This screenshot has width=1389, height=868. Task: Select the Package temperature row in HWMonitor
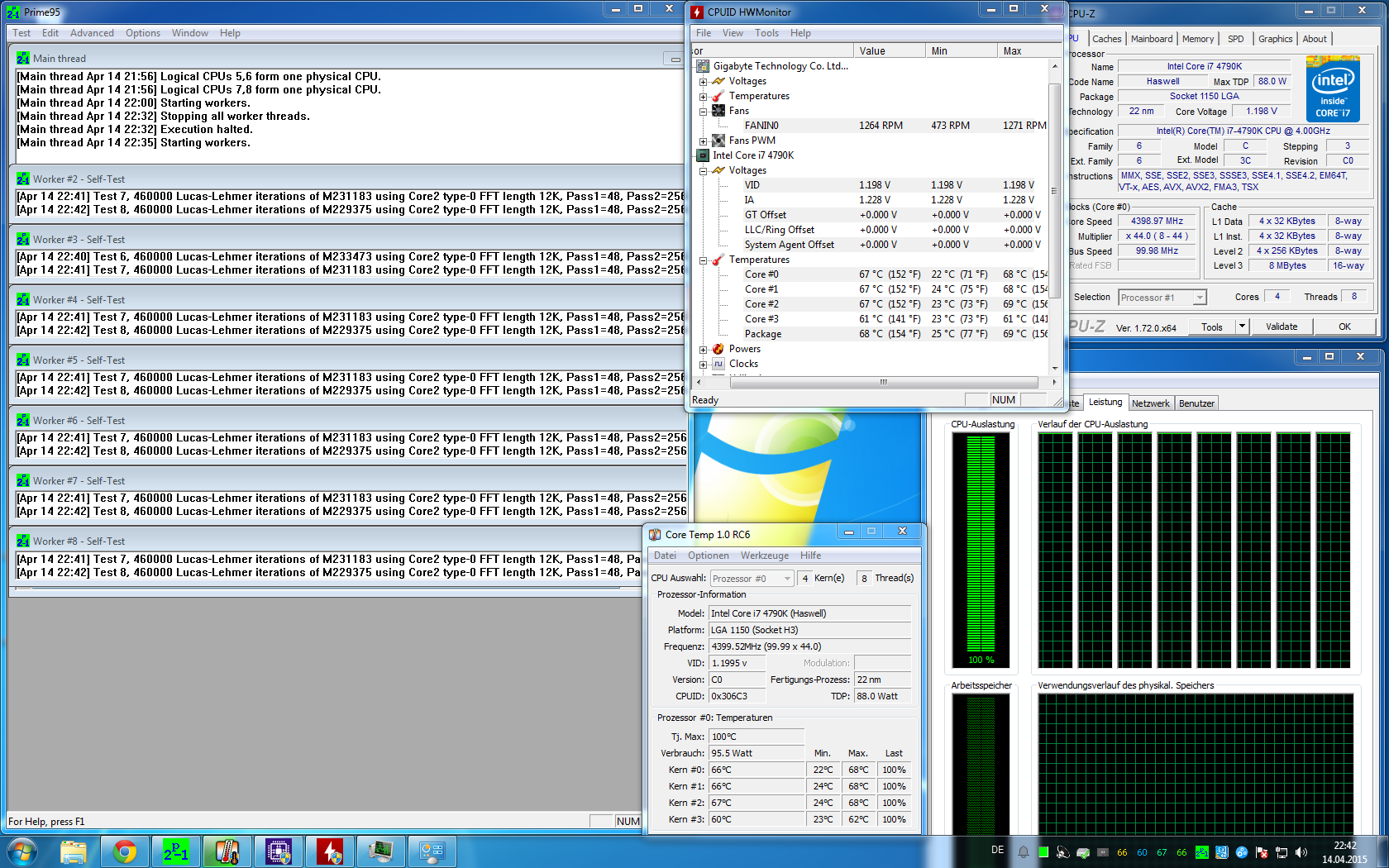tap(872, 334)
